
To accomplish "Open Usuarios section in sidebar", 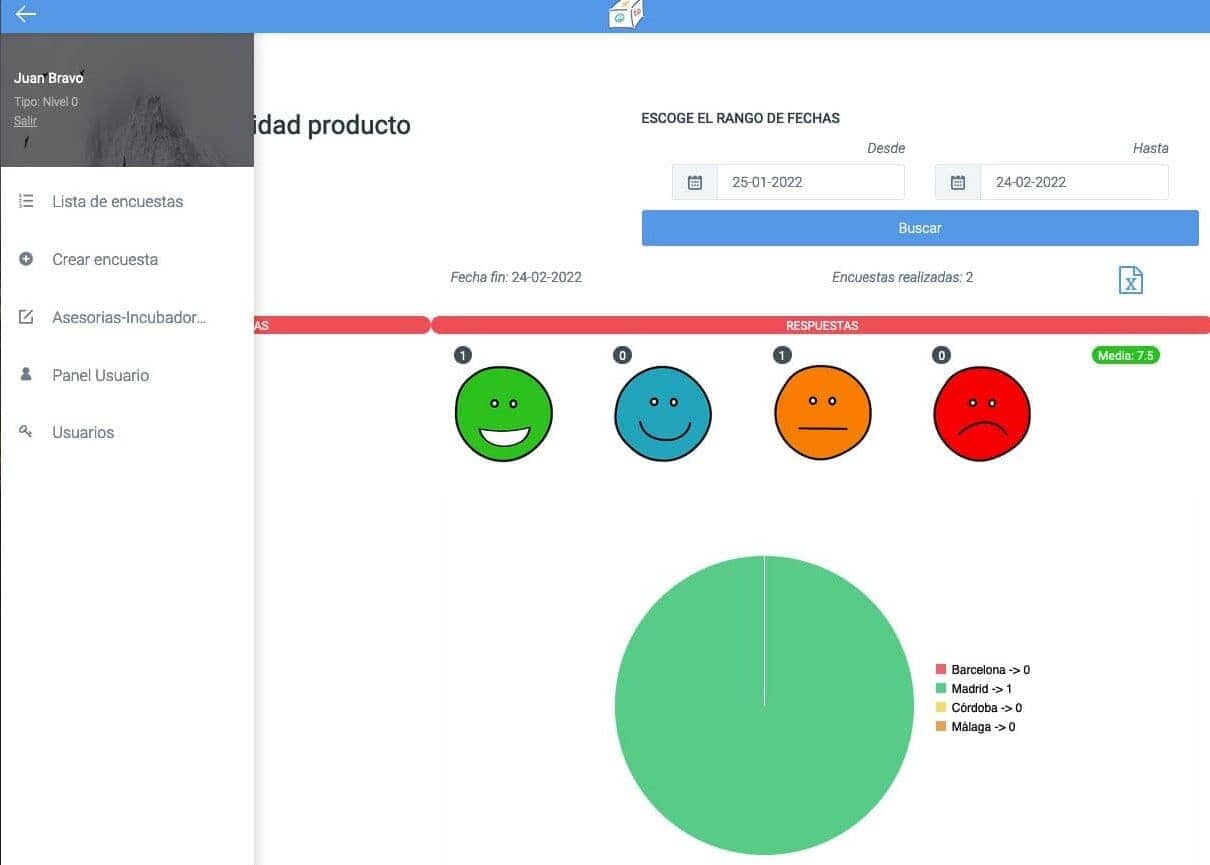I will click(x=83, y=432).
